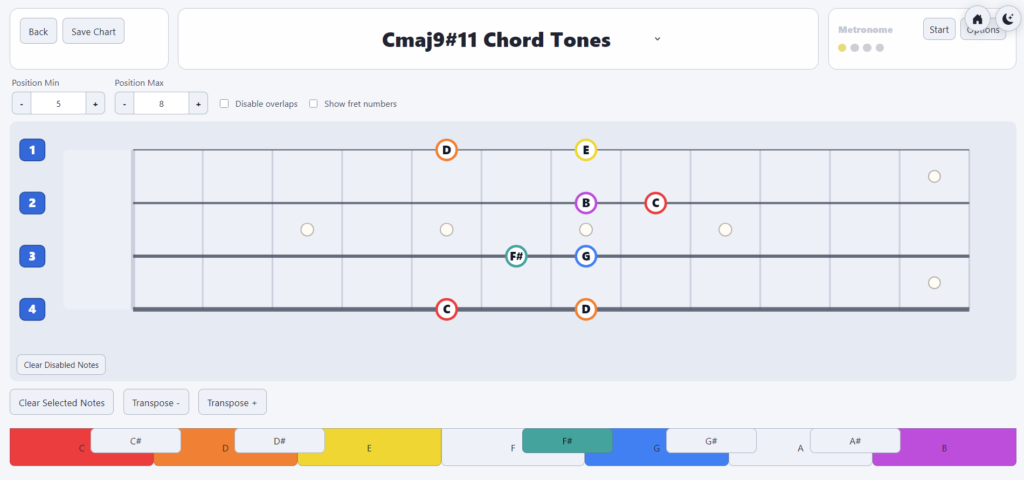Select the B note on string 2
The height and width of the screenshot is (480, 1024).
[586, 203]
